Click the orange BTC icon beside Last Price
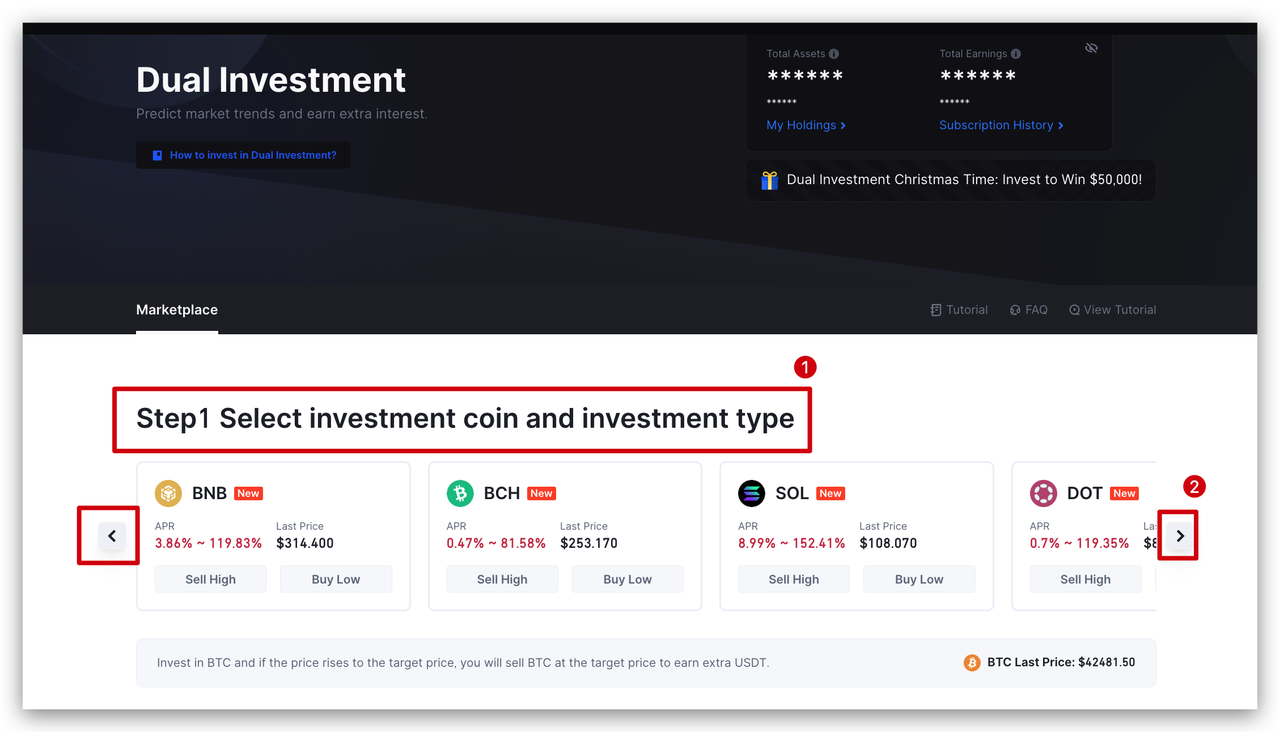 [x=972, y=662]
